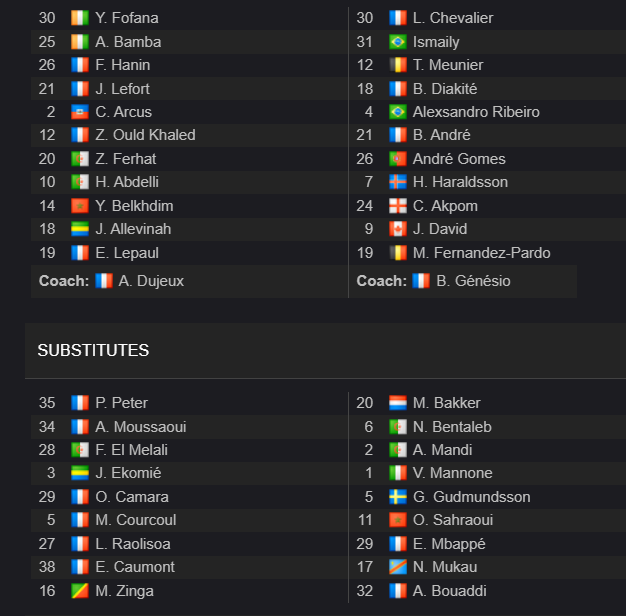
Task: Open Alexsandro Ribeiro player link
Action: (x=476, y=112)
